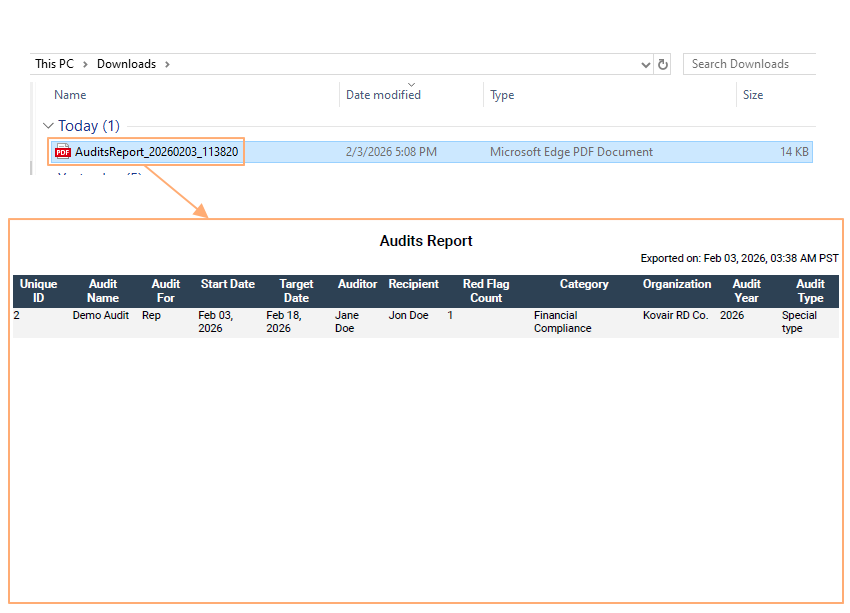Navigate to This PC using breadcrumb

pyautogui.click(x=54, y=63)
